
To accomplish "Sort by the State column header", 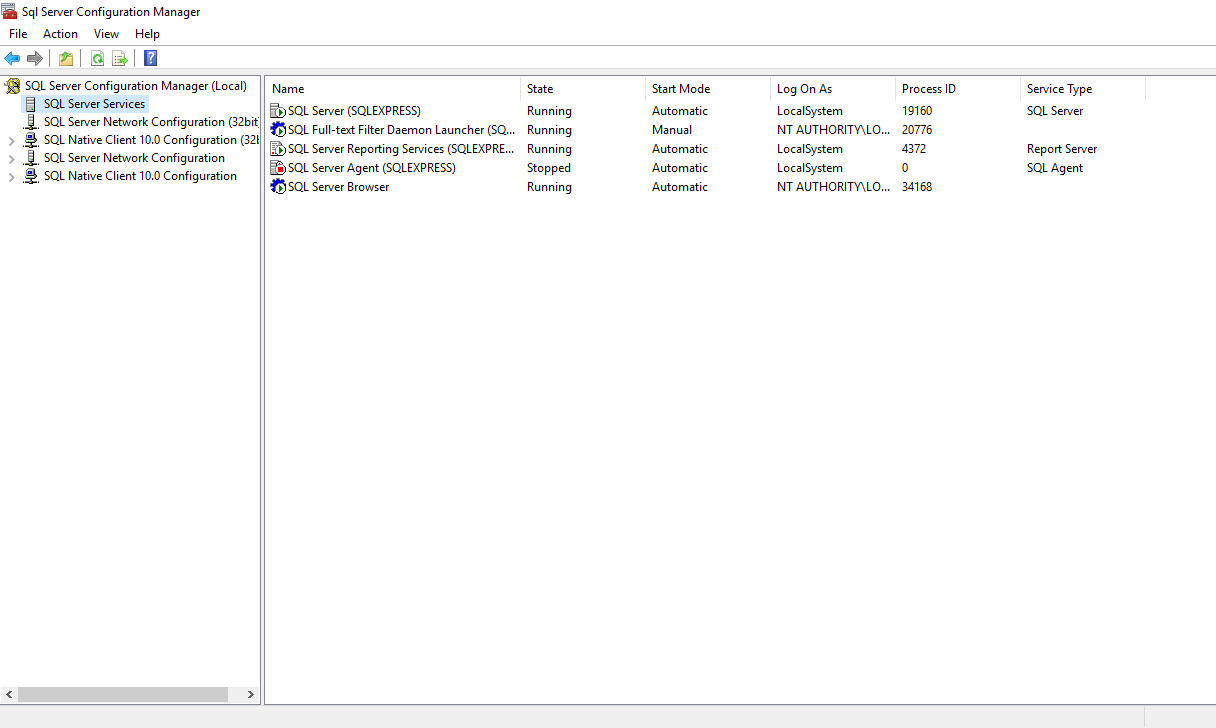I will pyautogui.click(x=583, y=89).
